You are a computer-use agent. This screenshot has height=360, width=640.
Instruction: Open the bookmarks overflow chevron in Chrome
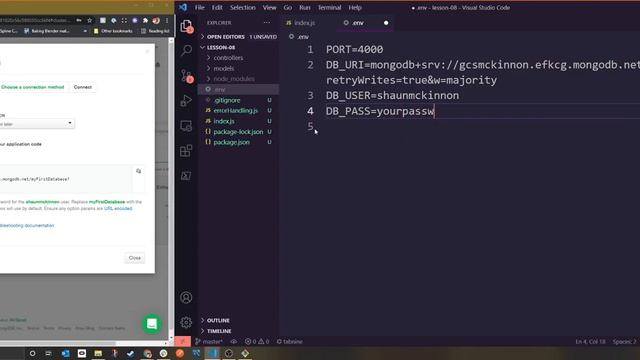coord(85,31)
